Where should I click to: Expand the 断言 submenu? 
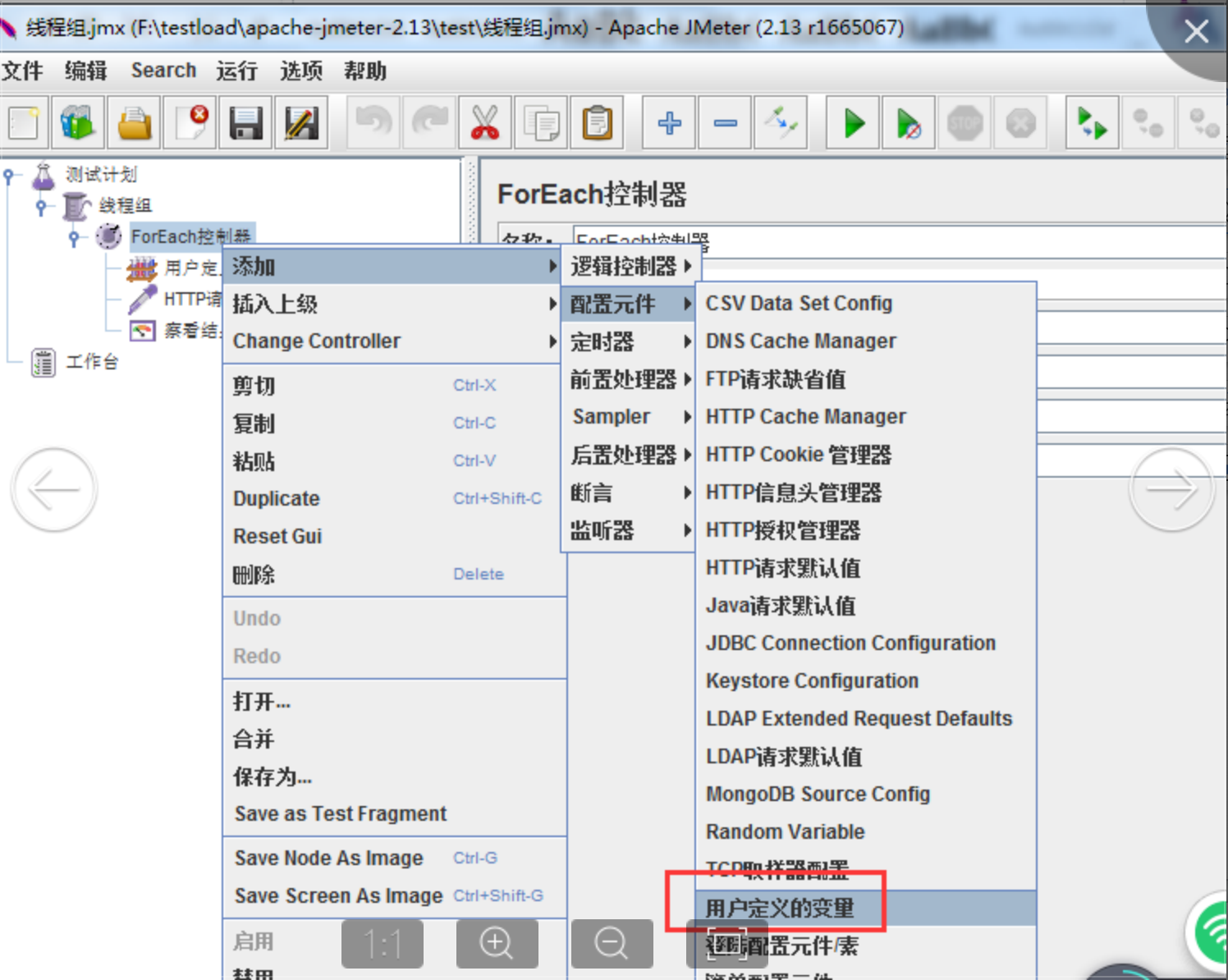click(630, 492)
